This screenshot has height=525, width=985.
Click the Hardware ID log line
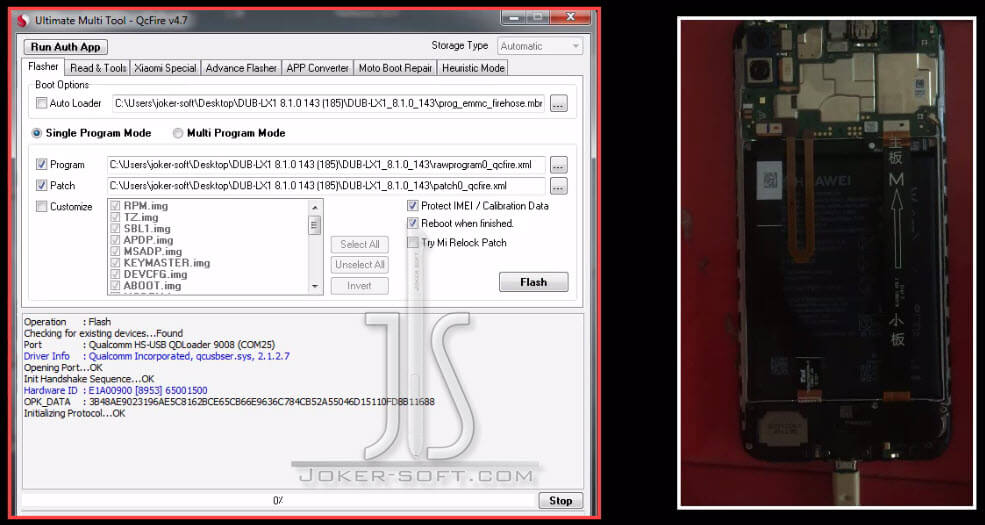coord(116,391)
